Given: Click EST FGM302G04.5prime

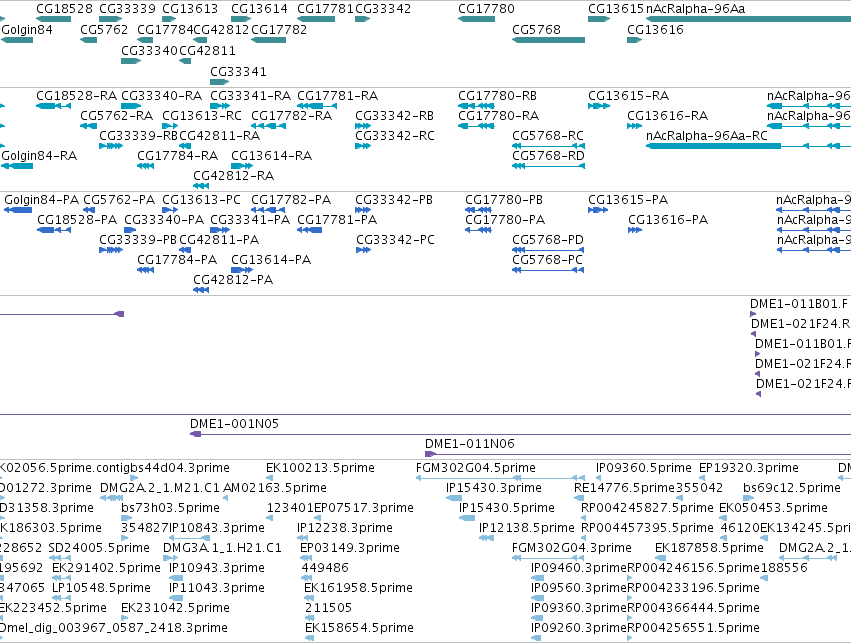Looking at the screenshot, I should [499, 478].
